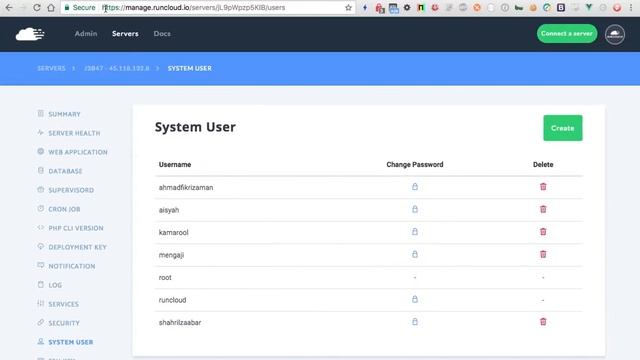Click the Change Password column header

click(x=415, y=164)
